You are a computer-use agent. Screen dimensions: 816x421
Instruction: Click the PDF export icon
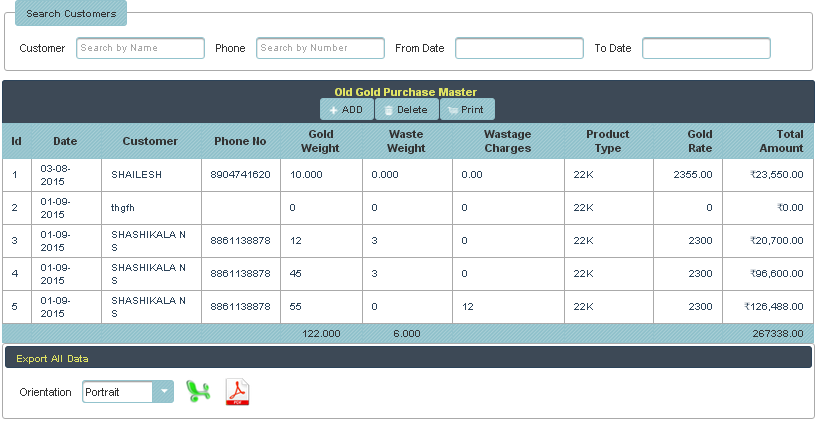tap(237, 392)
